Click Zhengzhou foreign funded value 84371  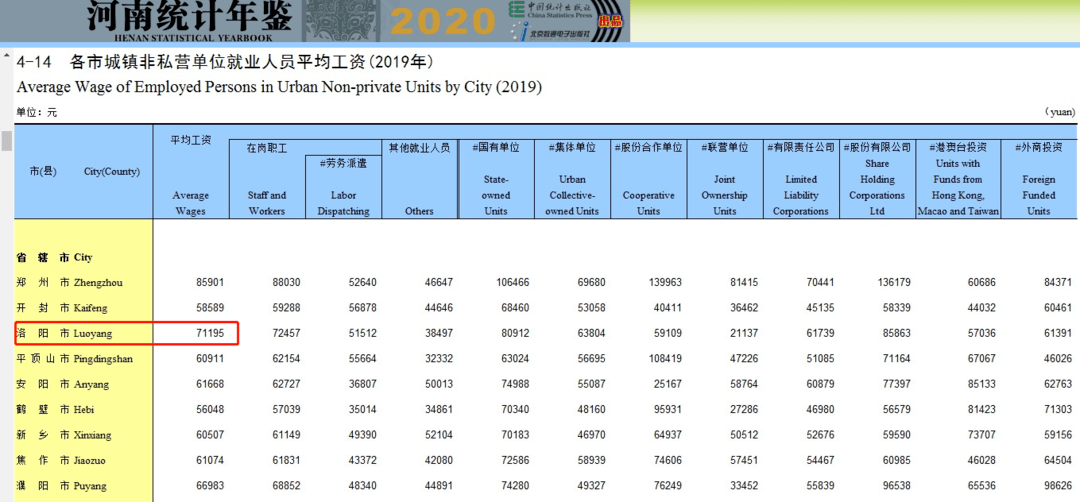(x=1058, y=282)
